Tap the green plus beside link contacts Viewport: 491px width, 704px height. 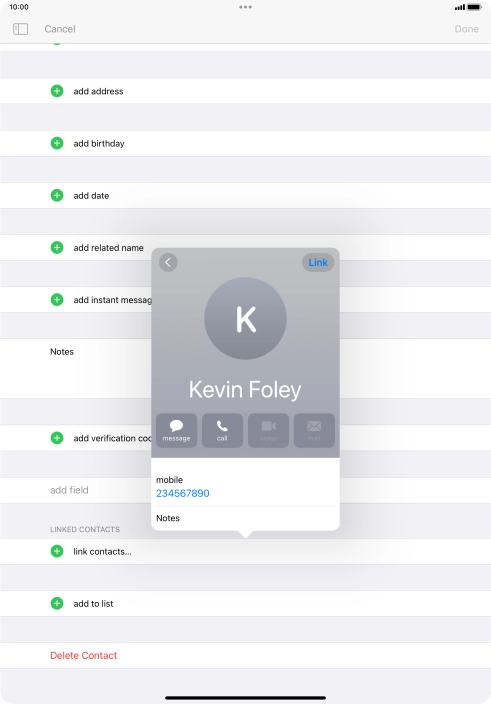pos(57,551)
